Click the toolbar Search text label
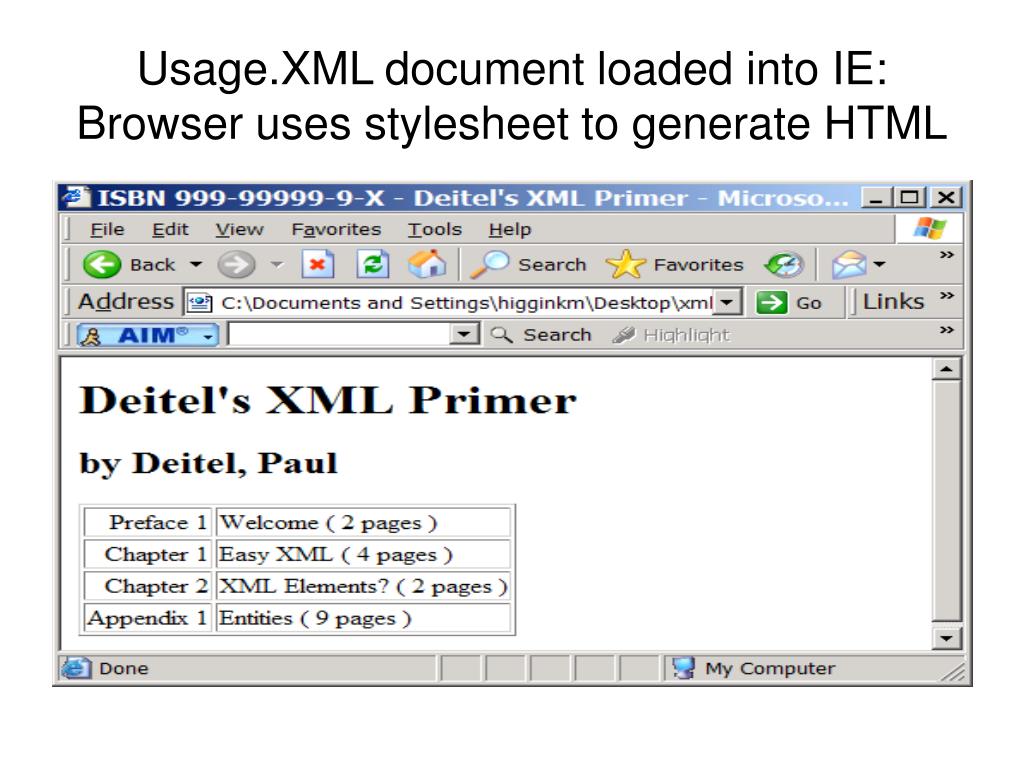The height and width of the screenshot is (768, 1024). pos(552,264)
